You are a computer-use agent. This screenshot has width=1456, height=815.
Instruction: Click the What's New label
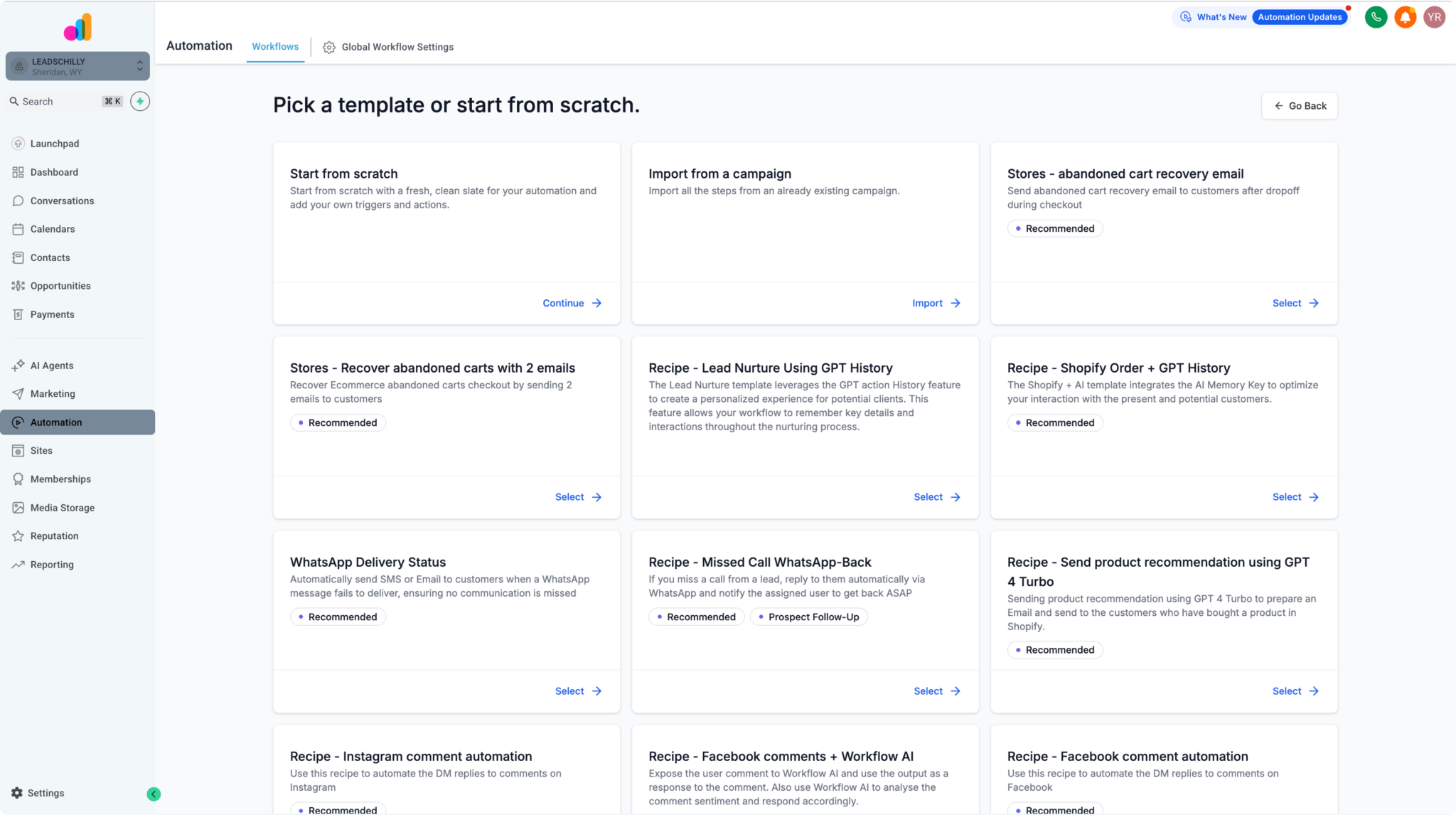(1221, 17)
